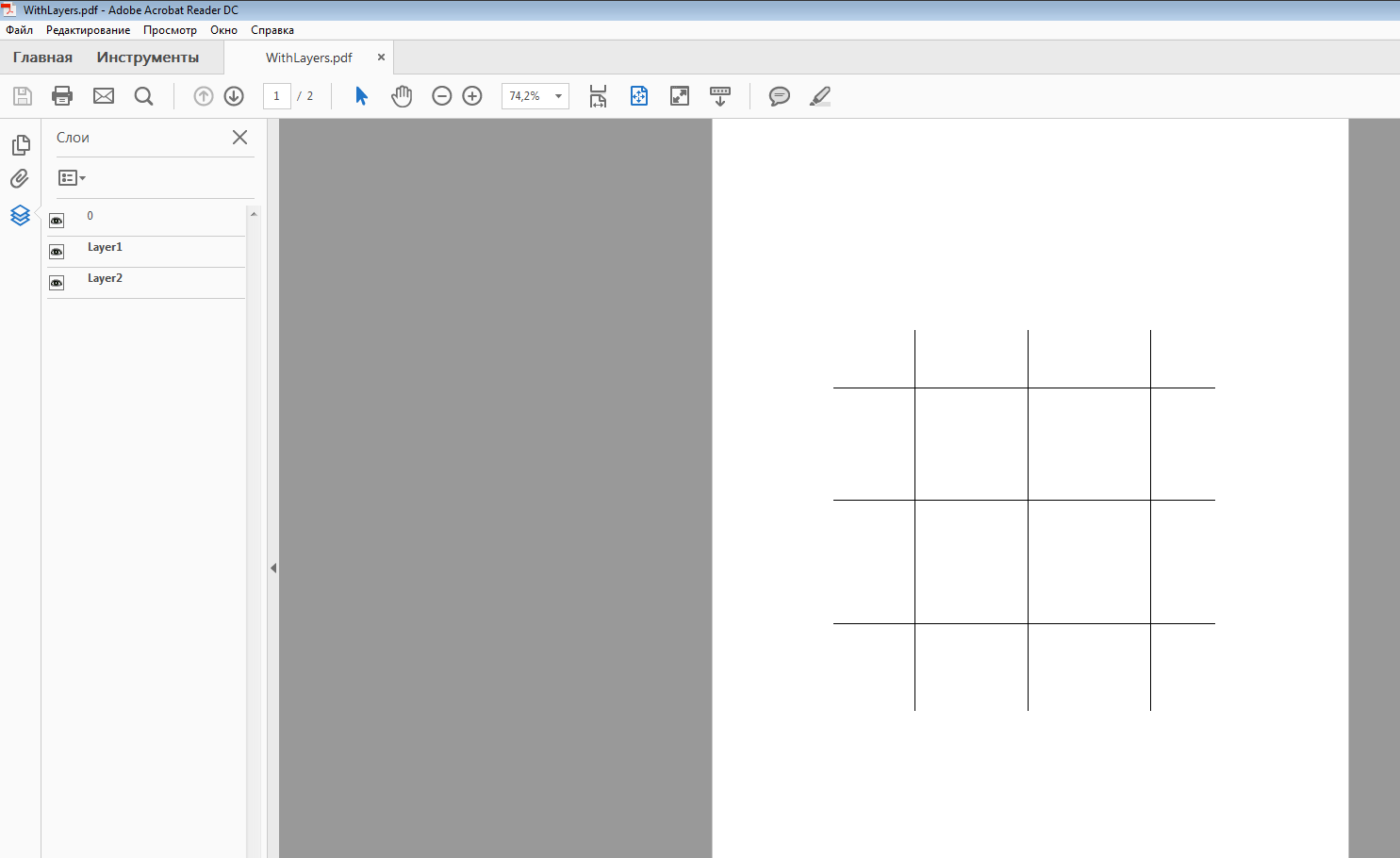
Task: Switch to the Главная tab
Action: [42, 58]
